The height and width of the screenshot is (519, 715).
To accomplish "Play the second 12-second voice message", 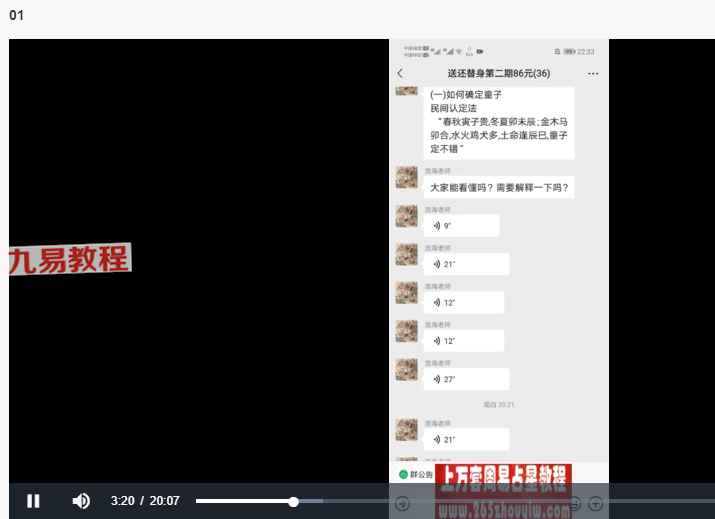I will pos(464,341).
